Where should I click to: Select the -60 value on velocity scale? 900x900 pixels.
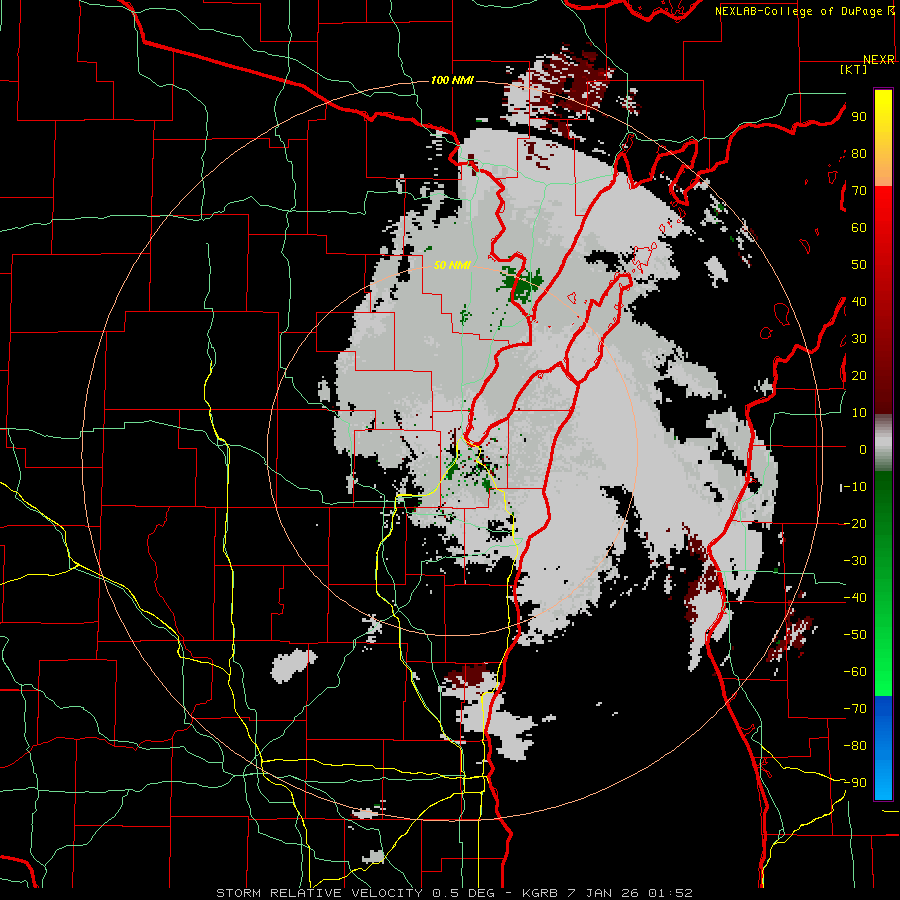click(x=855, y=672)
